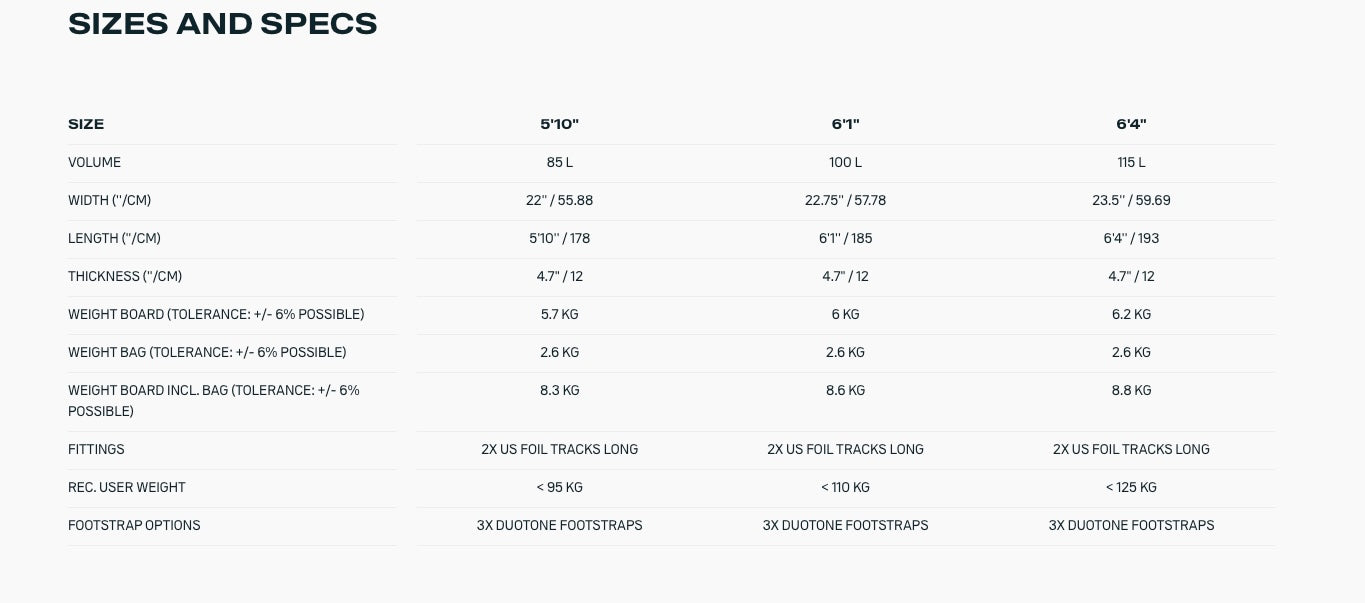Select the 6'1" size column header

[845, 124]
